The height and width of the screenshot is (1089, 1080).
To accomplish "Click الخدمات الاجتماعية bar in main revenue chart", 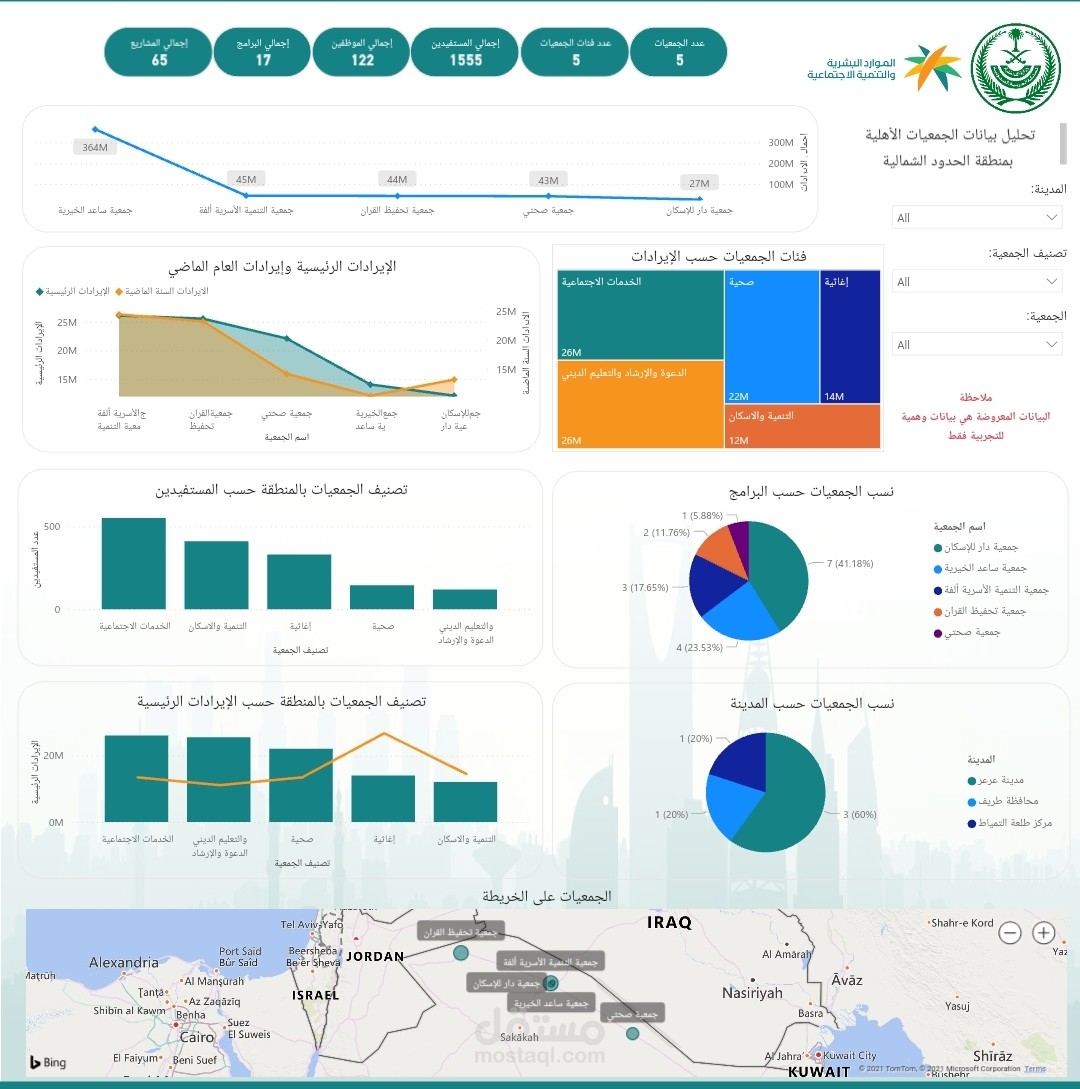I will pos(136,779).
